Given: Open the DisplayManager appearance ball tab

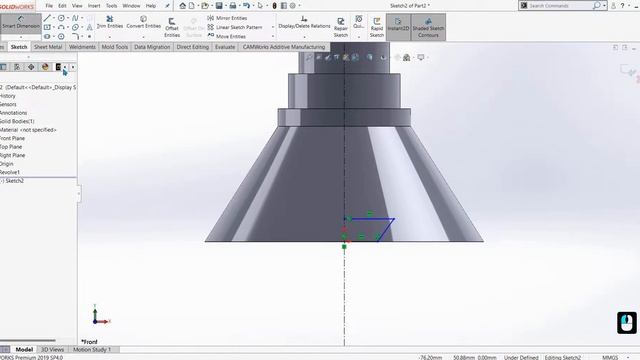Looking at the screenshot, I should [x=45, y=67].
